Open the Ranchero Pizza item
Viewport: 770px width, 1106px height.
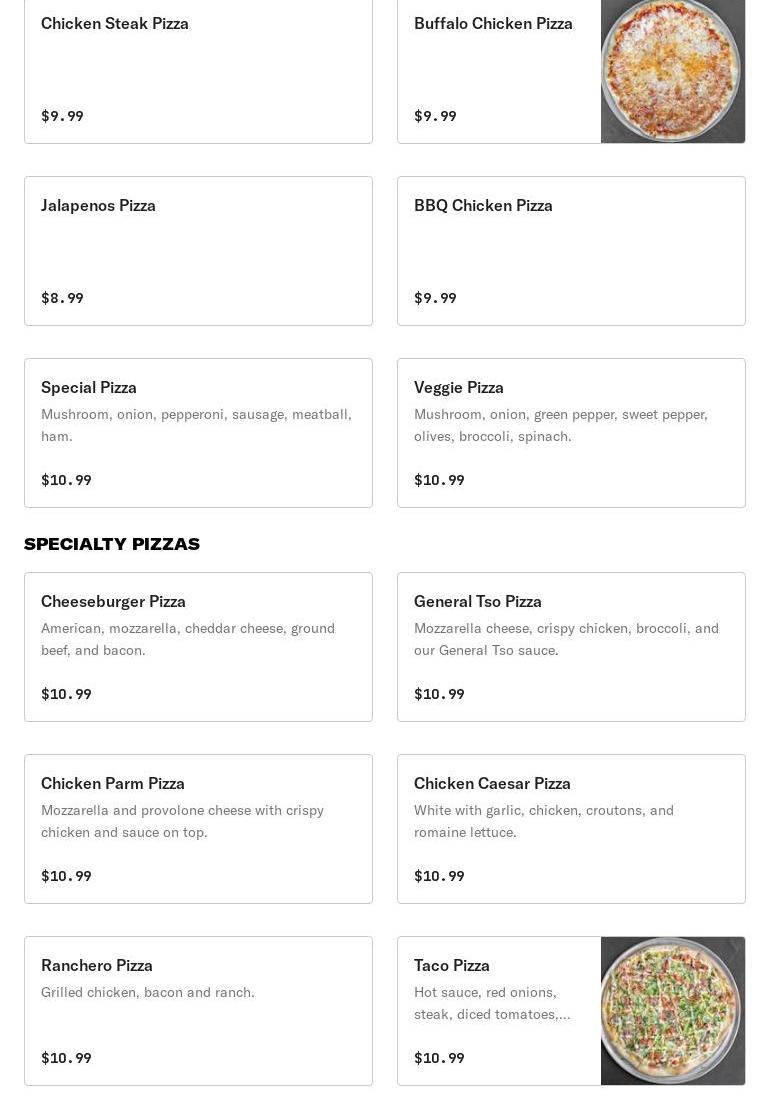[x=198, y=1011]
